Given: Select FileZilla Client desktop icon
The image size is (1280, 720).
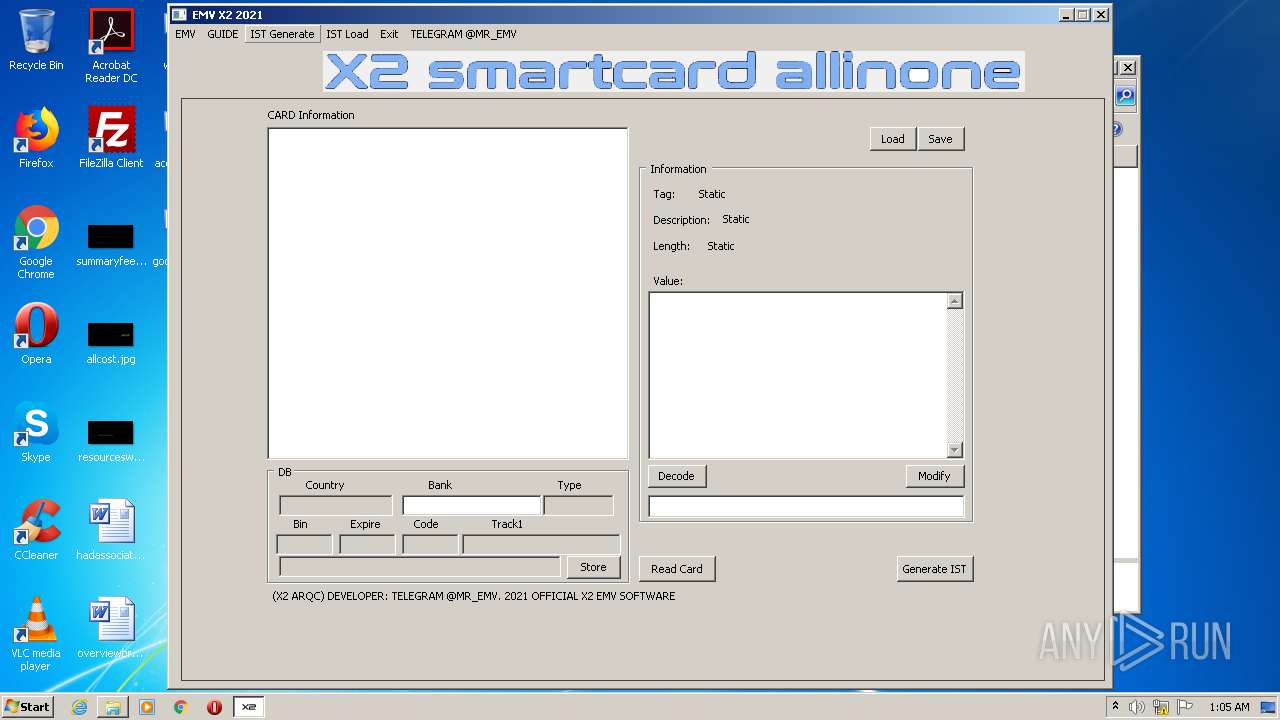Looking at the screenshot, I should [x=111, y=138].
